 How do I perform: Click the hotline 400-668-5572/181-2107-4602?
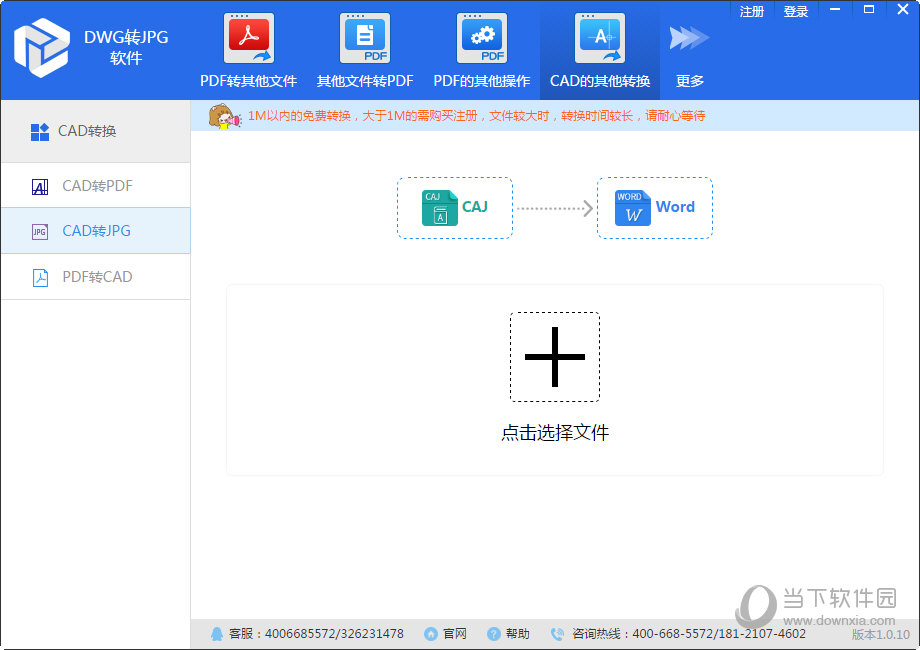tap(719, 634)
